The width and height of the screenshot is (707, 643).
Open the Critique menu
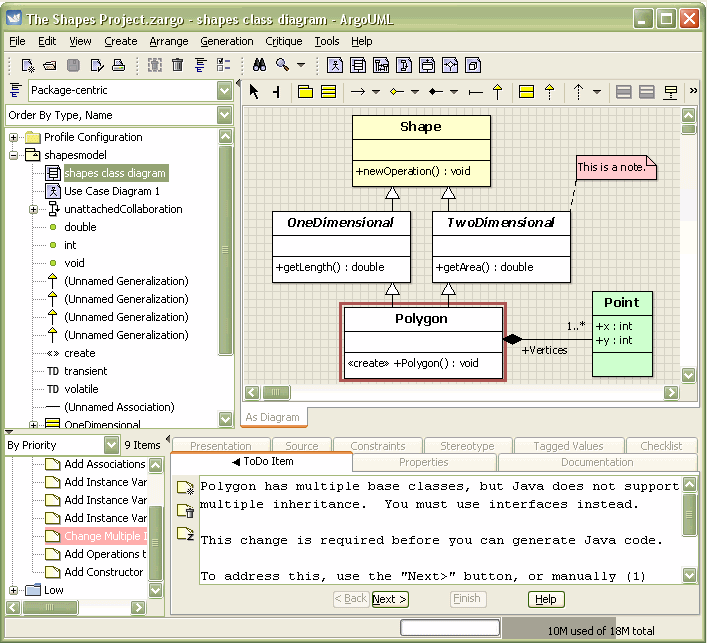pyautogui.click(x=283, y=41)
